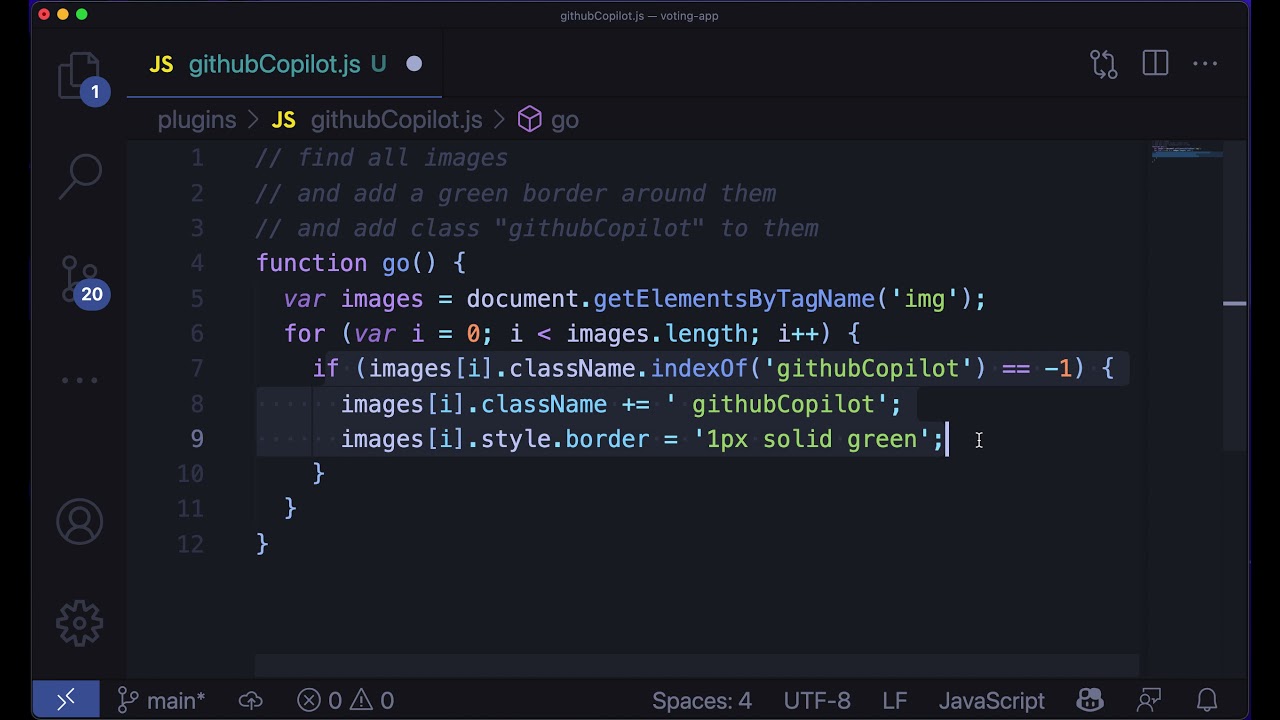Split the editor to the right
Screen dimensions: 1280x720
(1155, 64)
